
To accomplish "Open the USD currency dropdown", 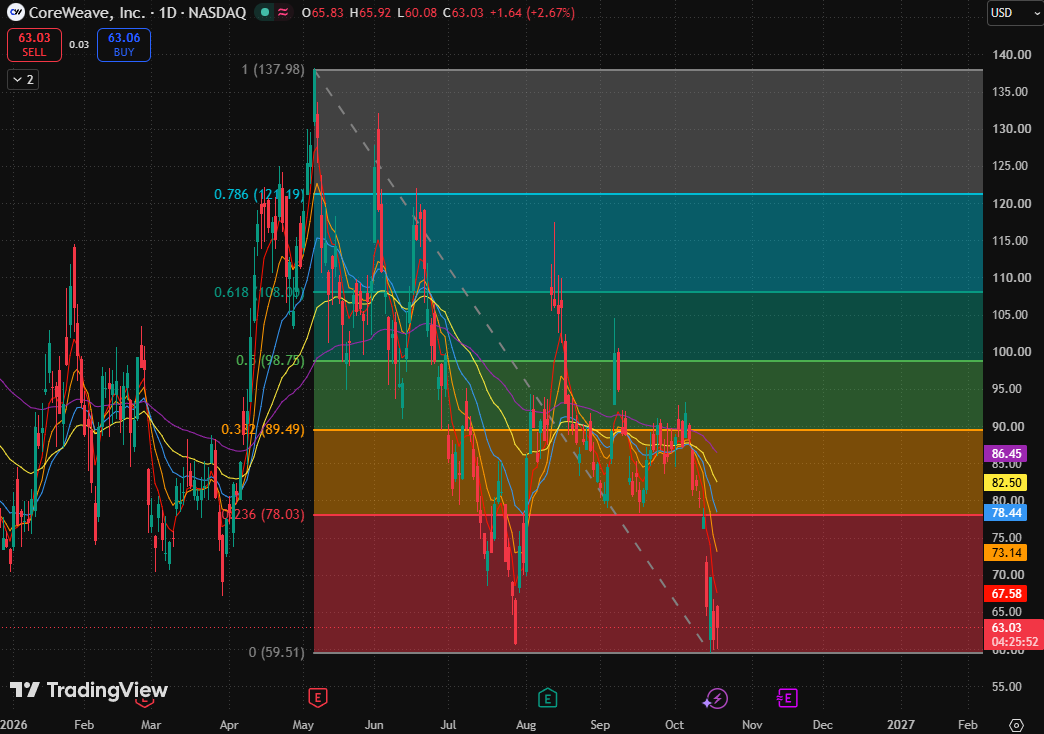I will (1014, 13).
